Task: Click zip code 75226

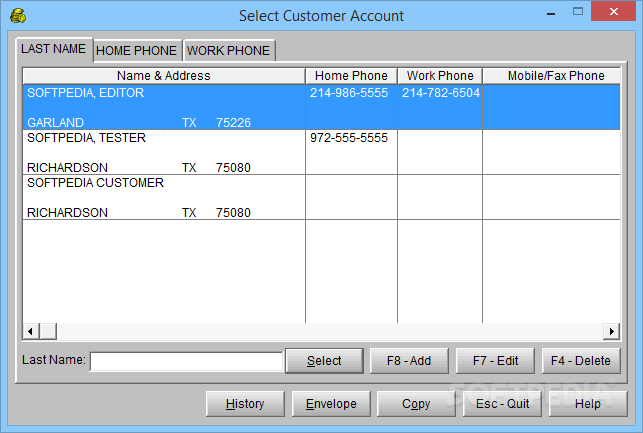Action: 233,123
